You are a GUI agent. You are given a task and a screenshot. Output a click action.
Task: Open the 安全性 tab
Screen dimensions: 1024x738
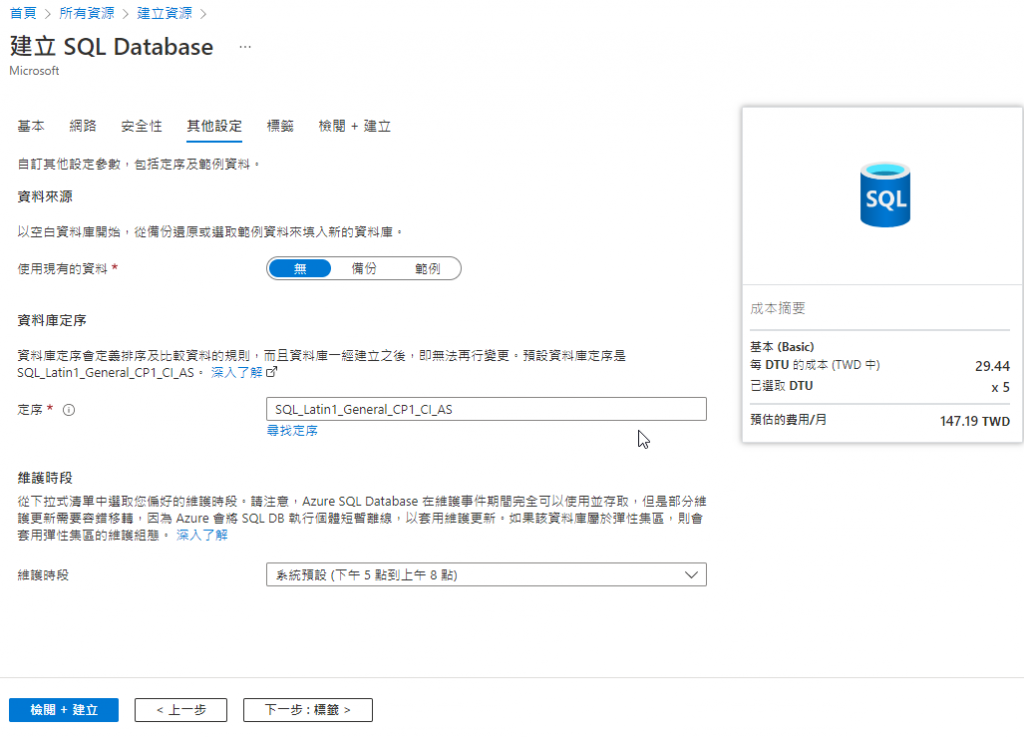click(141, 126)
